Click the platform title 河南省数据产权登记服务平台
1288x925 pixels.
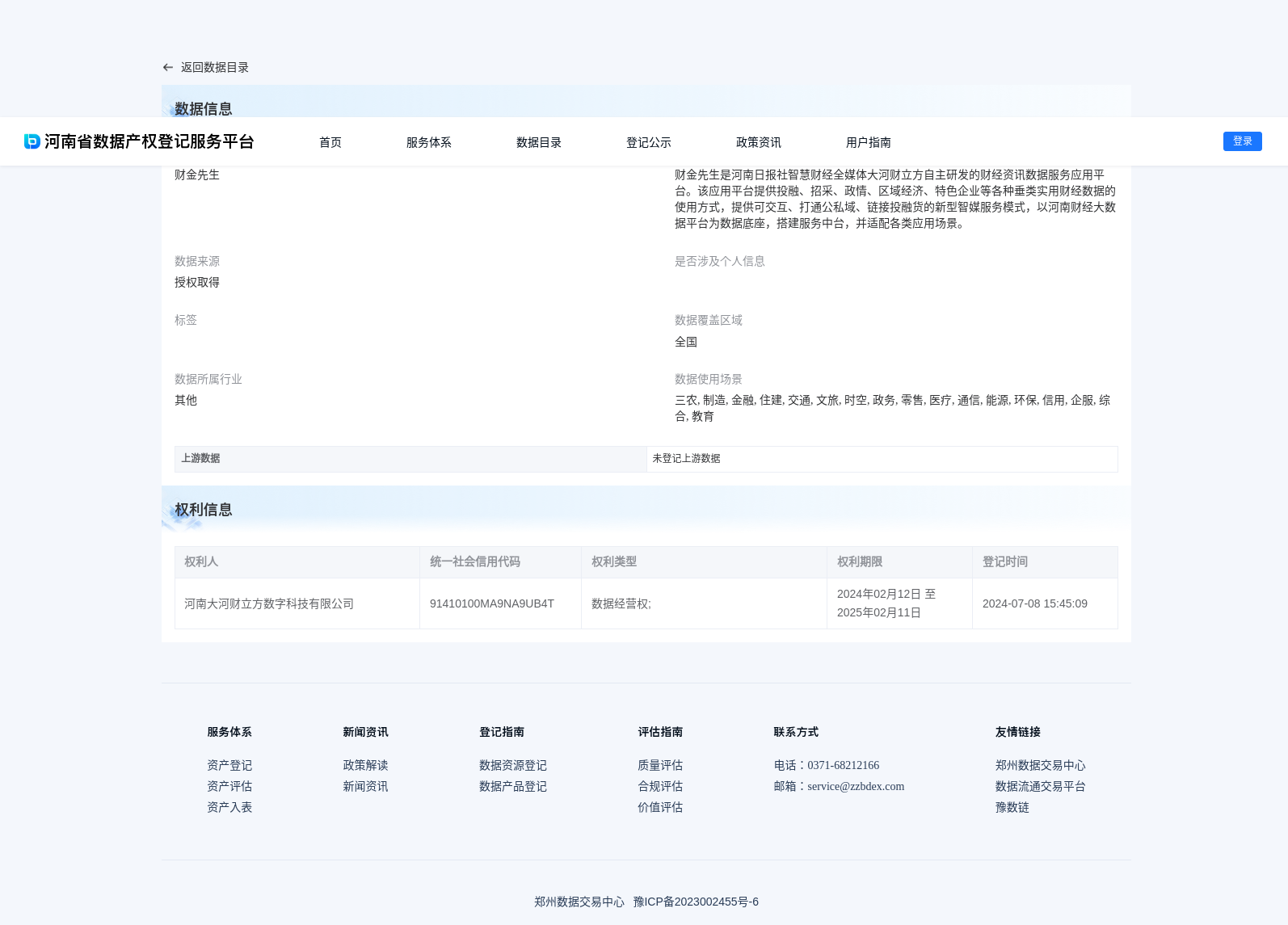click(149, 141)
